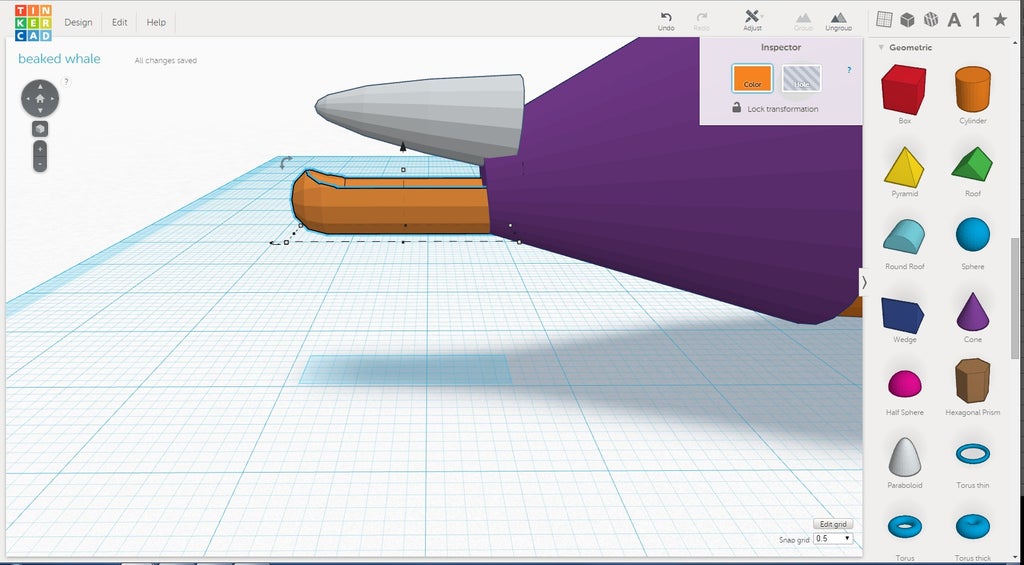The height and width of the screenshot is (565, 1024).
Task: Rotate view right with the navigation arrow
Action: click(52, 99)
